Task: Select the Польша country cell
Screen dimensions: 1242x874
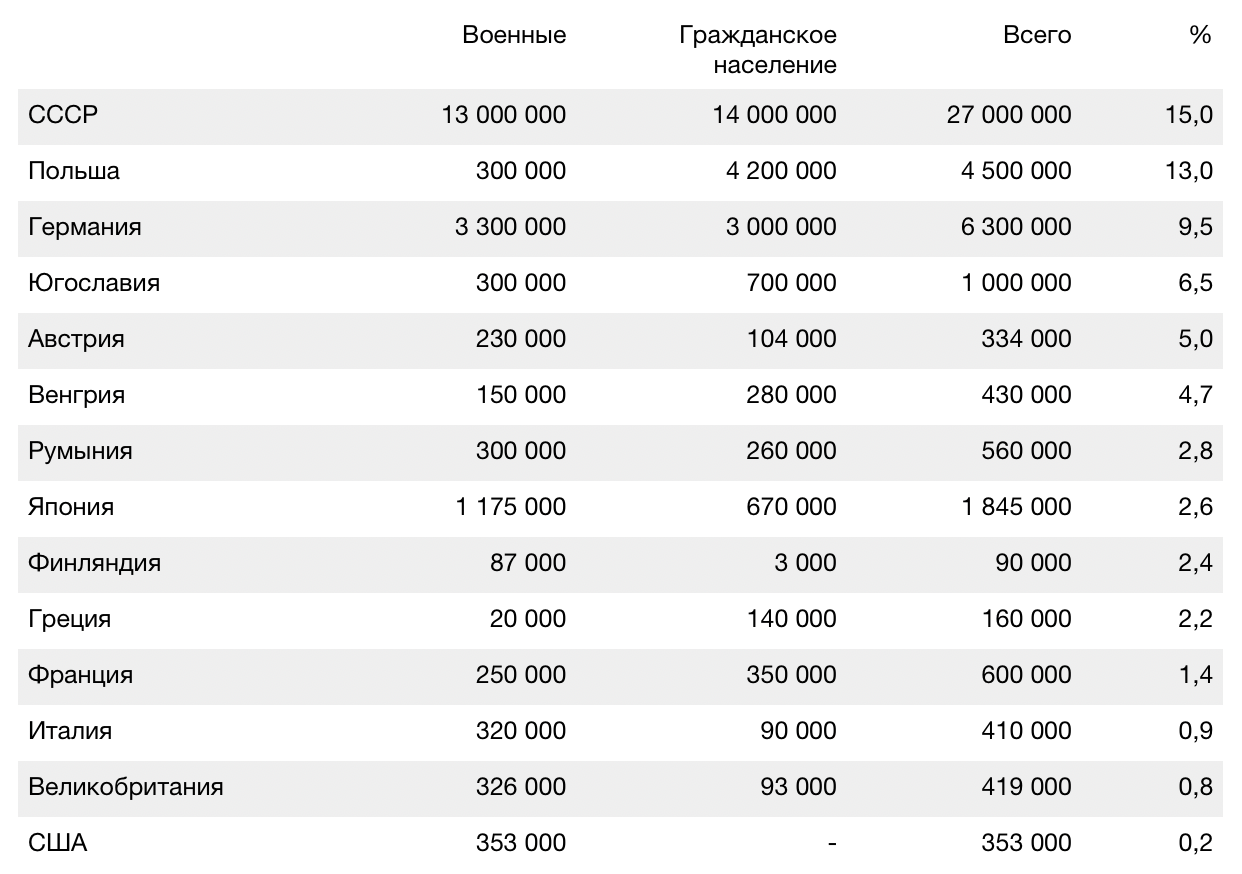Action: pos(74,171)
